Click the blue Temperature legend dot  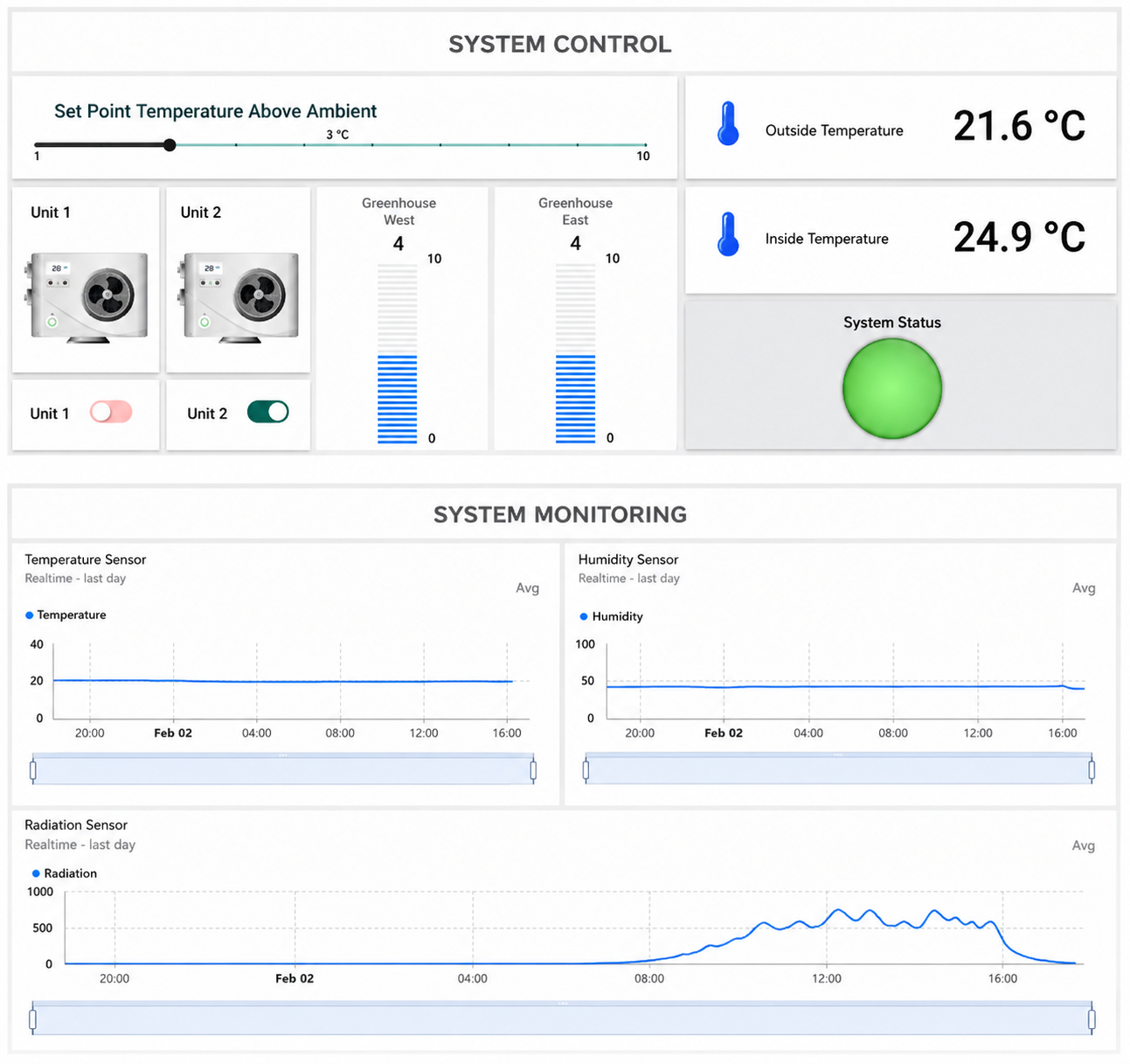pyautogui.click(x=30, y=615)
